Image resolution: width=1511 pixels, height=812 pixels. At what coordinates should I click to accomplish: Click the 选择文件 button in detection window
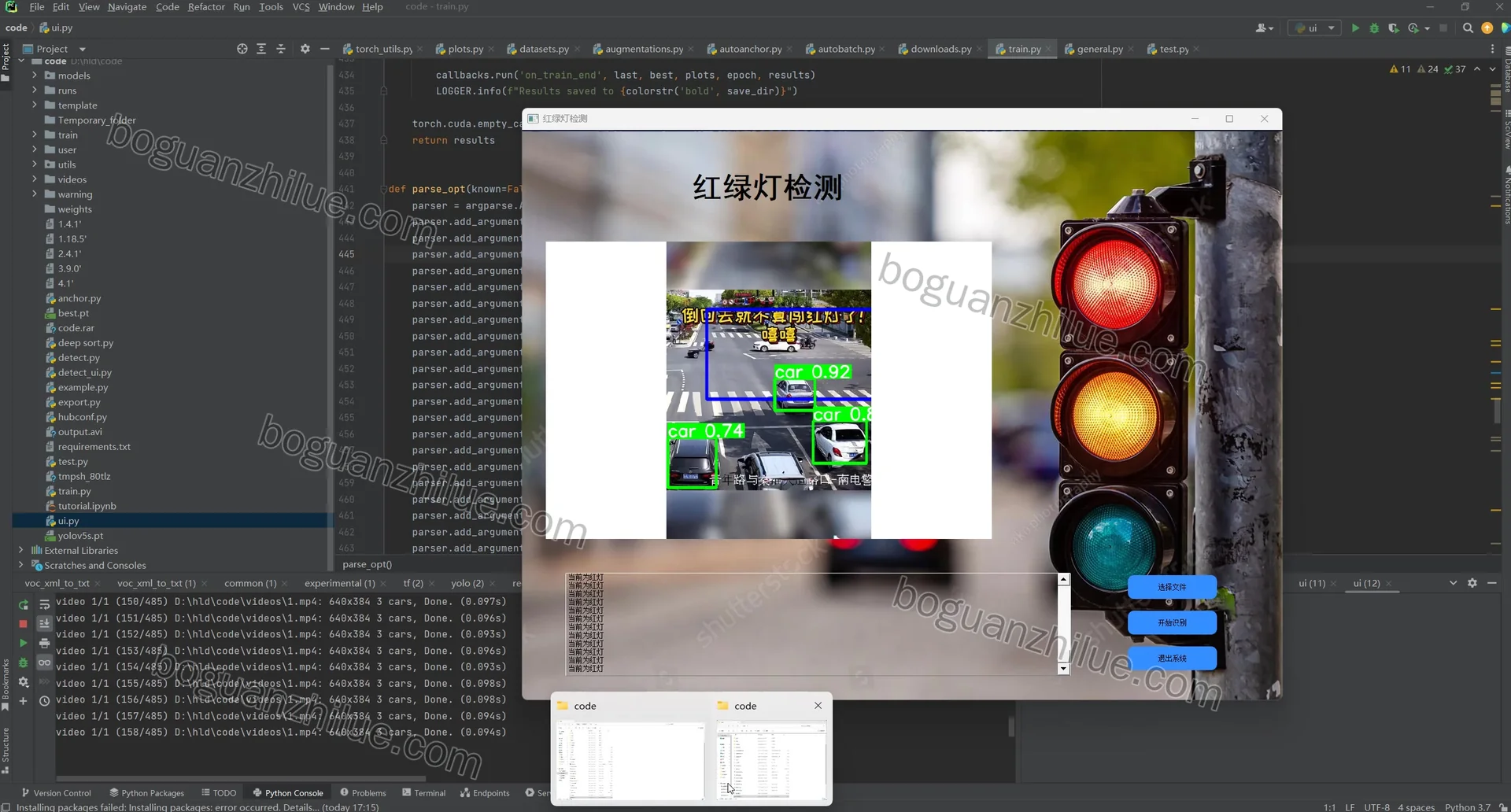click(x=1172, y=587)
